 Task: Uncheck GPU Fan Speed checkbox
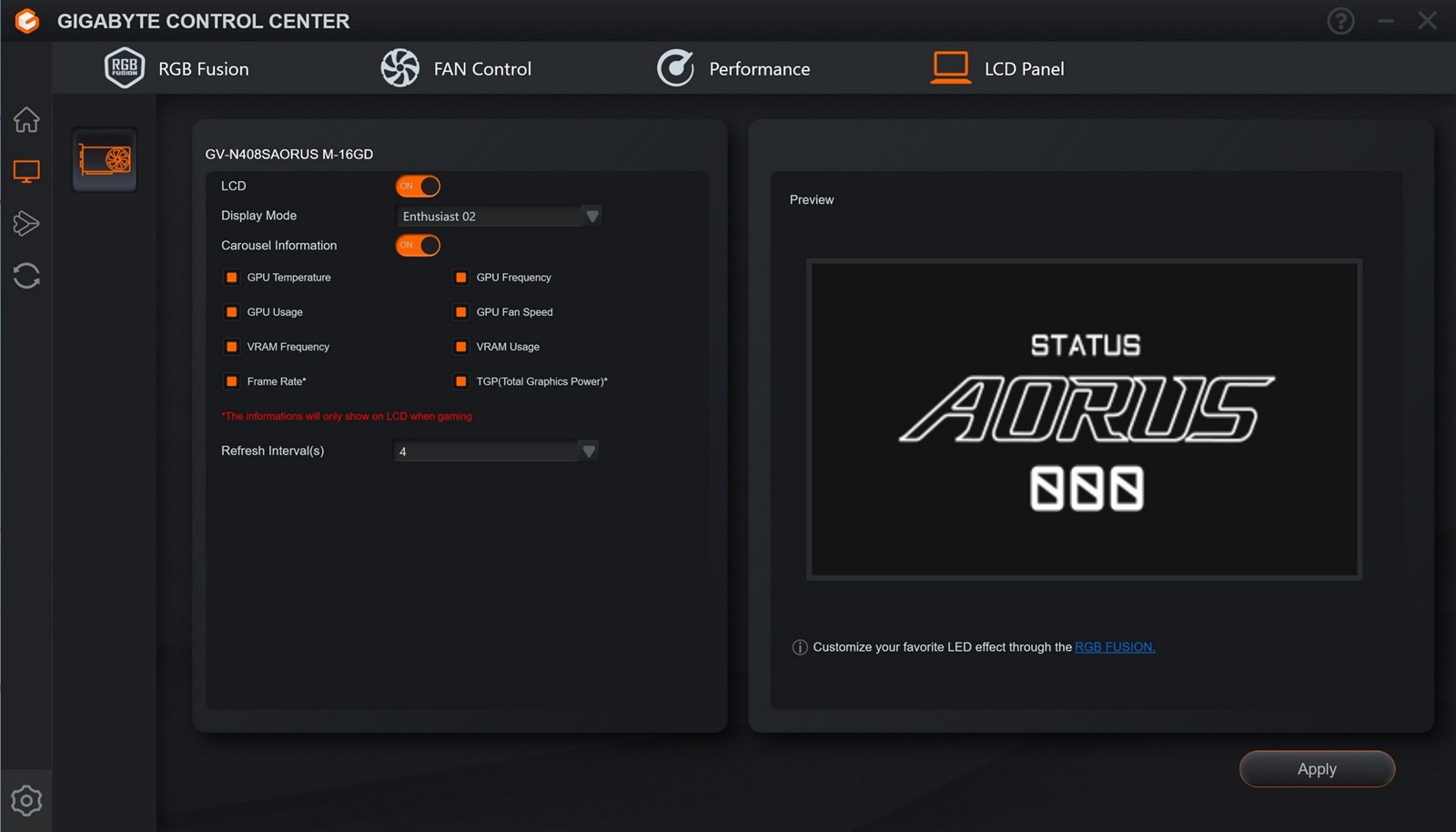coord(461,312)
